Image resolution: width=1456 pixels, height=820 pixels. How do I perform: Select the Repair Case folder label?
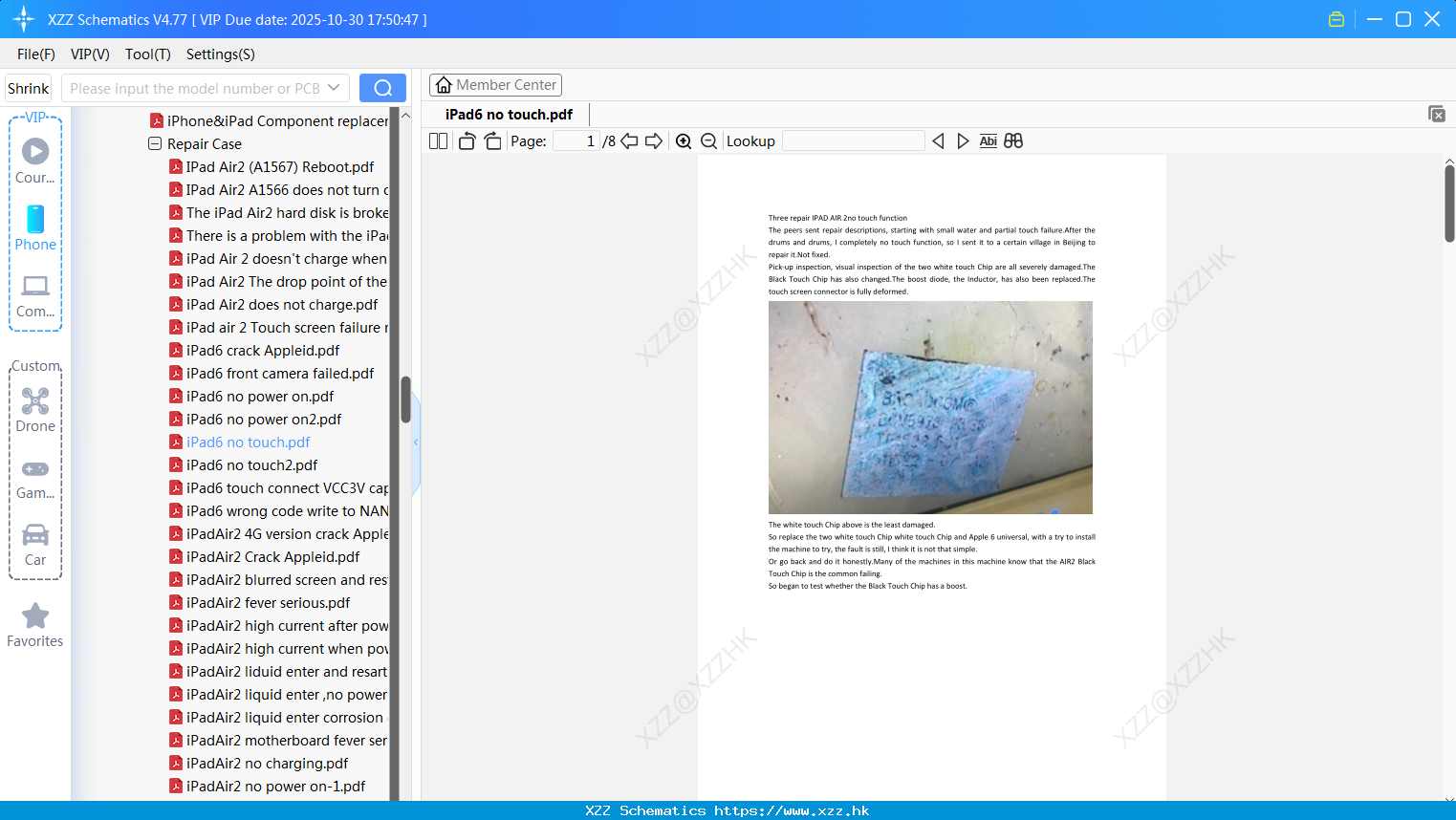click(x=205, y=144)
